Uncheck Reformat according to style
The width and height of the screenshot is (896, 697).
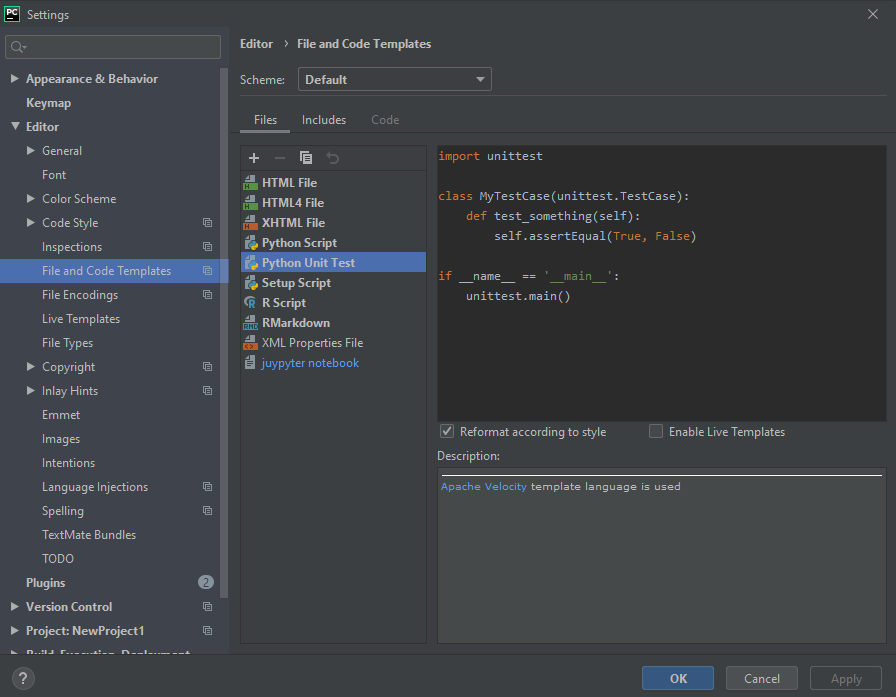point(447,431)
